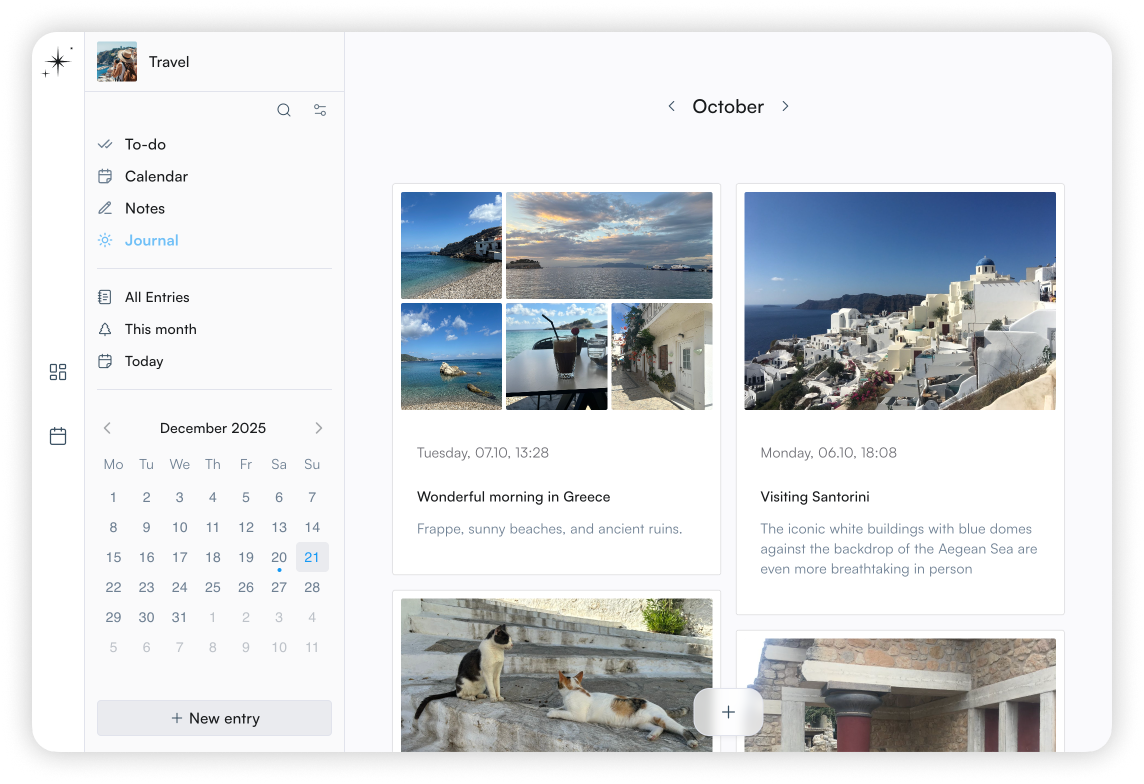Go to next month after October
Image resolution: width=1144 pixels, height=784 pixels.
785,106
